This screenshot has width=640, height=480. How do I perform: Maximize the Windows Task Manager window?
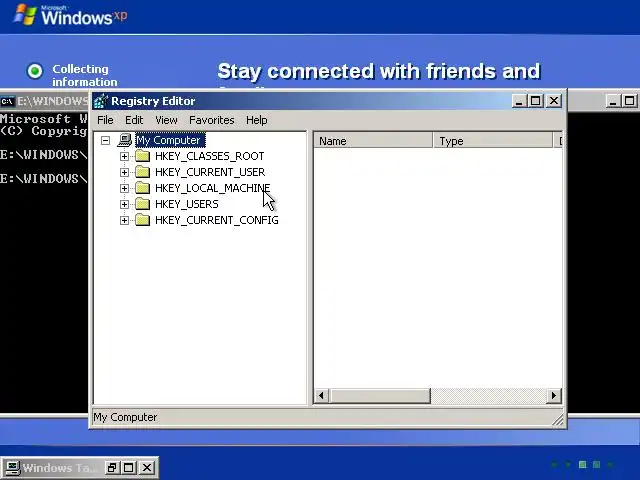(129, 468)
